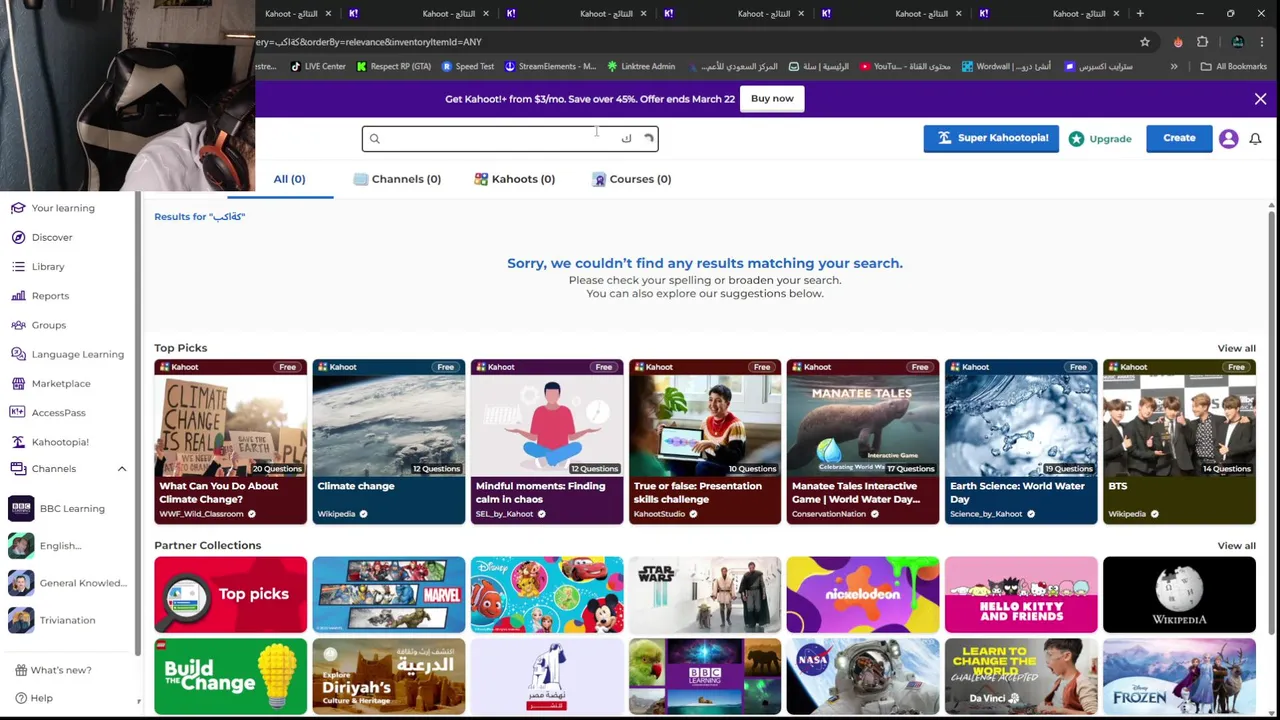The image size is (1280, 720).
Task: Open Language Learning section
Action: click(x=67, y=354)
